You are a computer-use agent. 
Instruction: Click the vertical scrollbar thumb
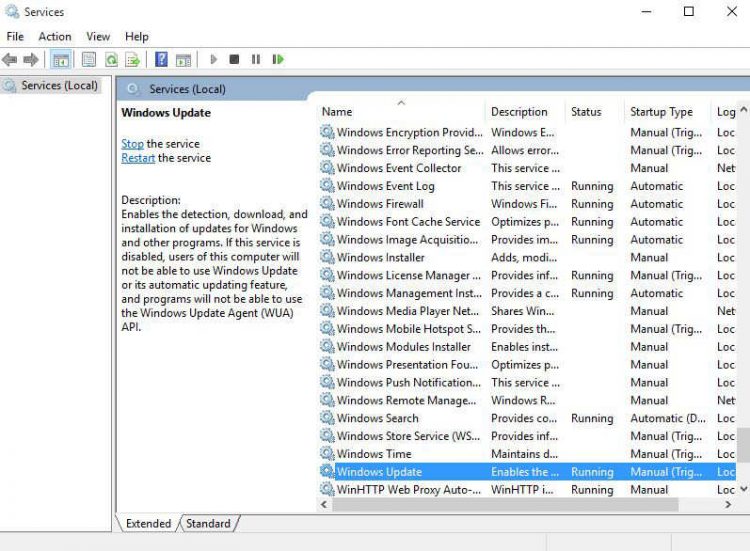744,445
